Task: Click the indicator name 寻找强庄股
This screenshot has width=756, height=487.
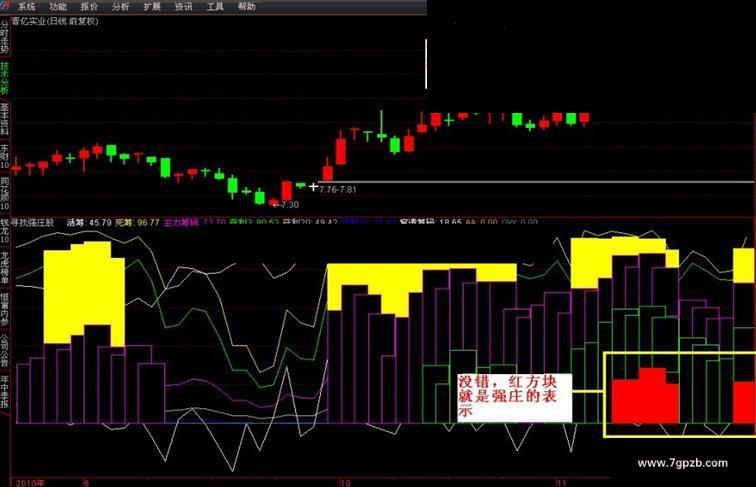Action: pyautogui.click(x=33, y=223)
